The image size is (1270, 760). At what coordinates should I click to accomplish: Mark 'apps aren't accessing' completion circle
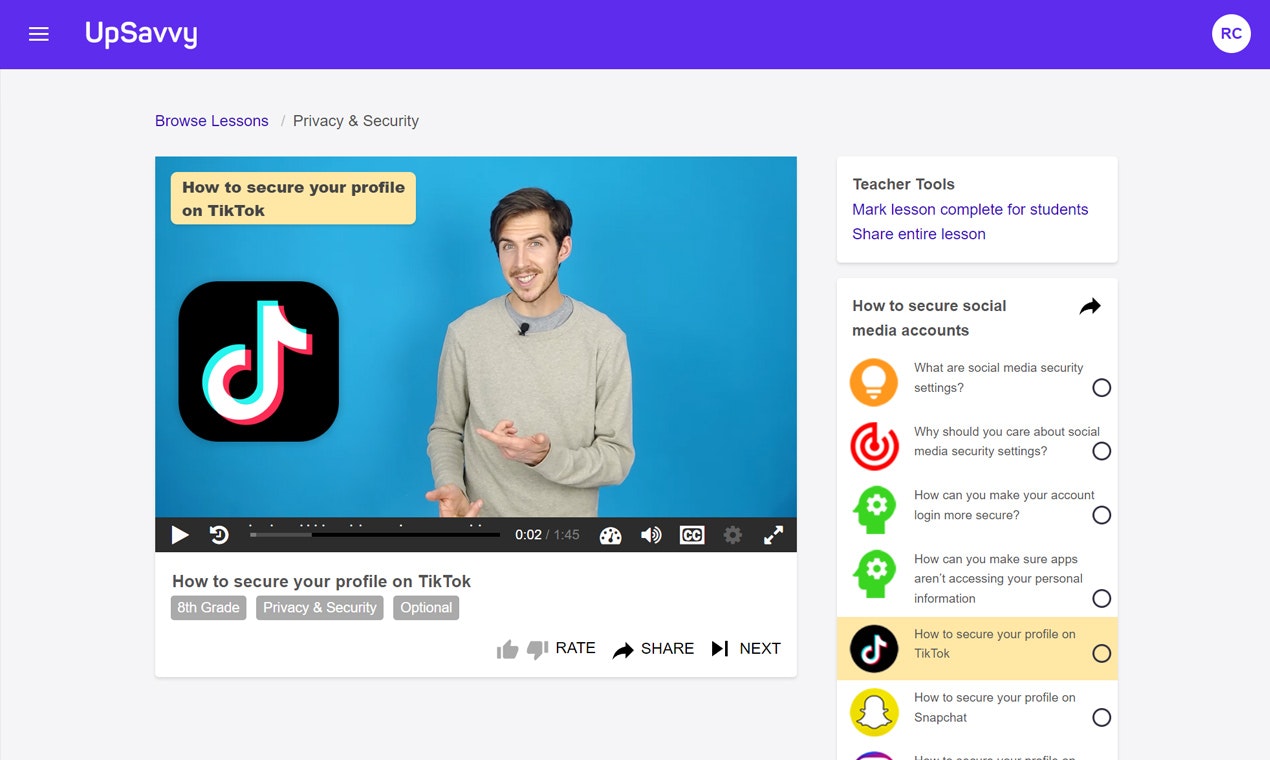click(1101, 598)
